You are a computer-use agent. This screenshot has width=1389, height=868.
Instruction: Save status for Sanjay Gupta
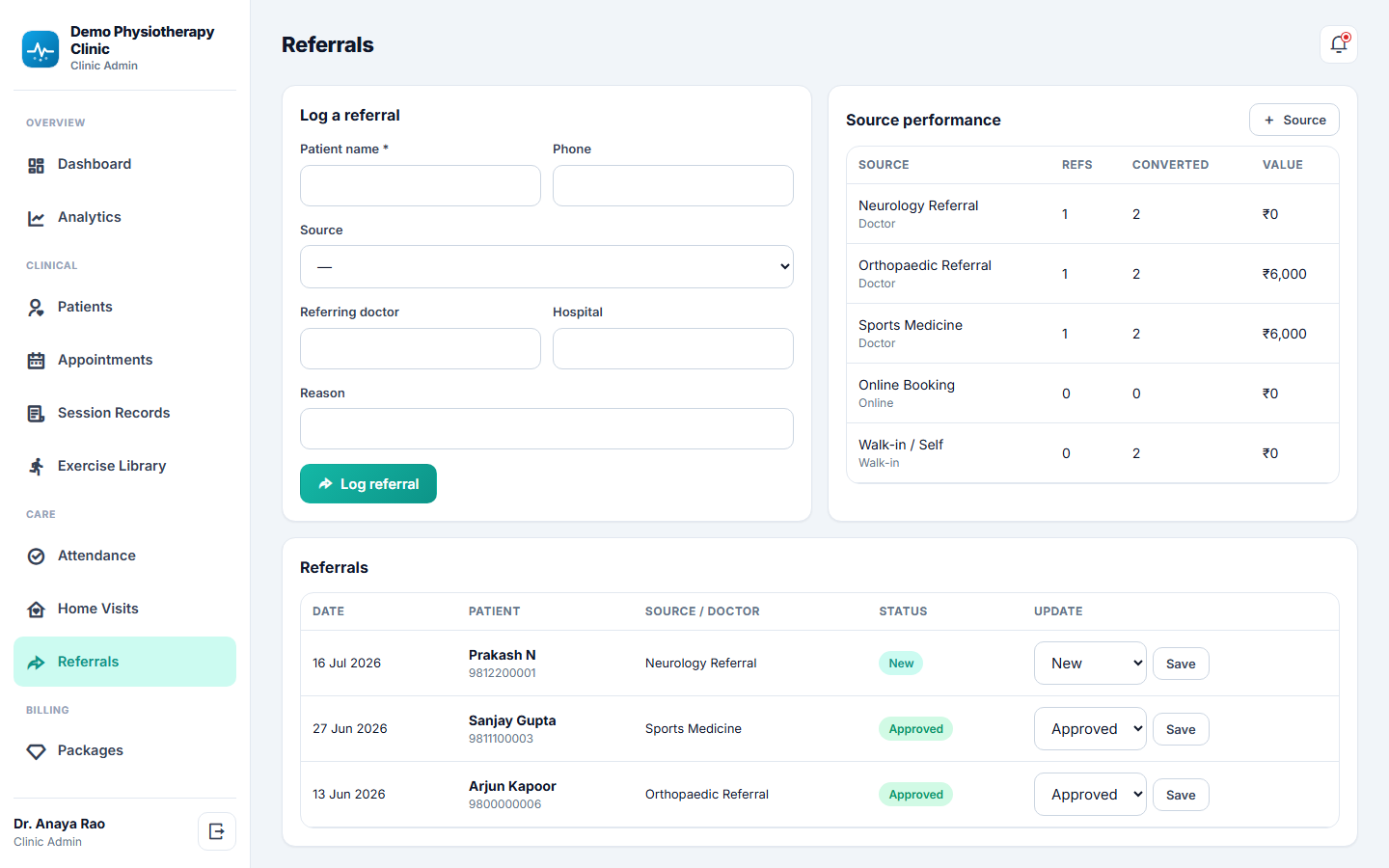1181,729
